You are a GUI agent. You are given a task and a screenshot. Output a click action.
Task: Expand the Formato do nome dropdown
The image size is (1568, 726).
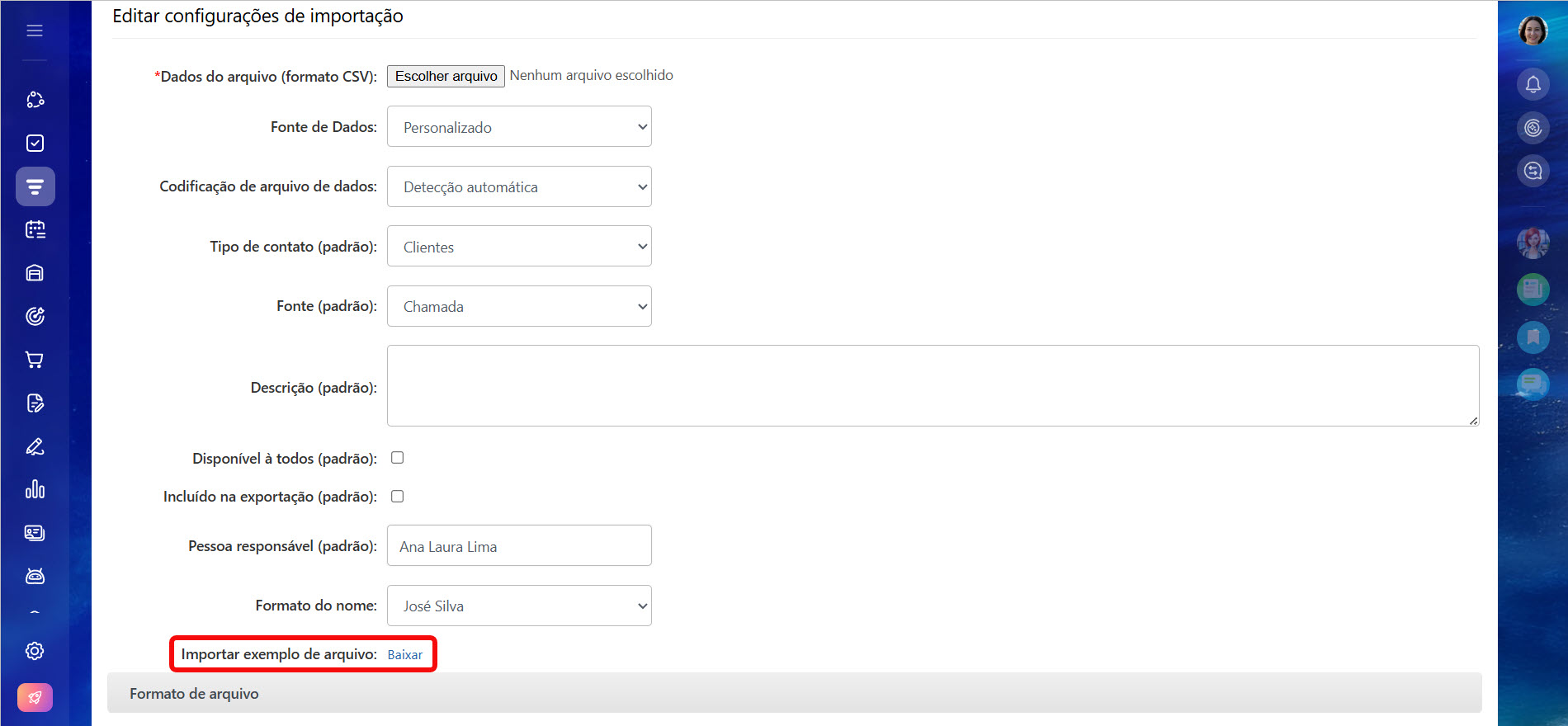pyautogui.click(x=519, y=606)
